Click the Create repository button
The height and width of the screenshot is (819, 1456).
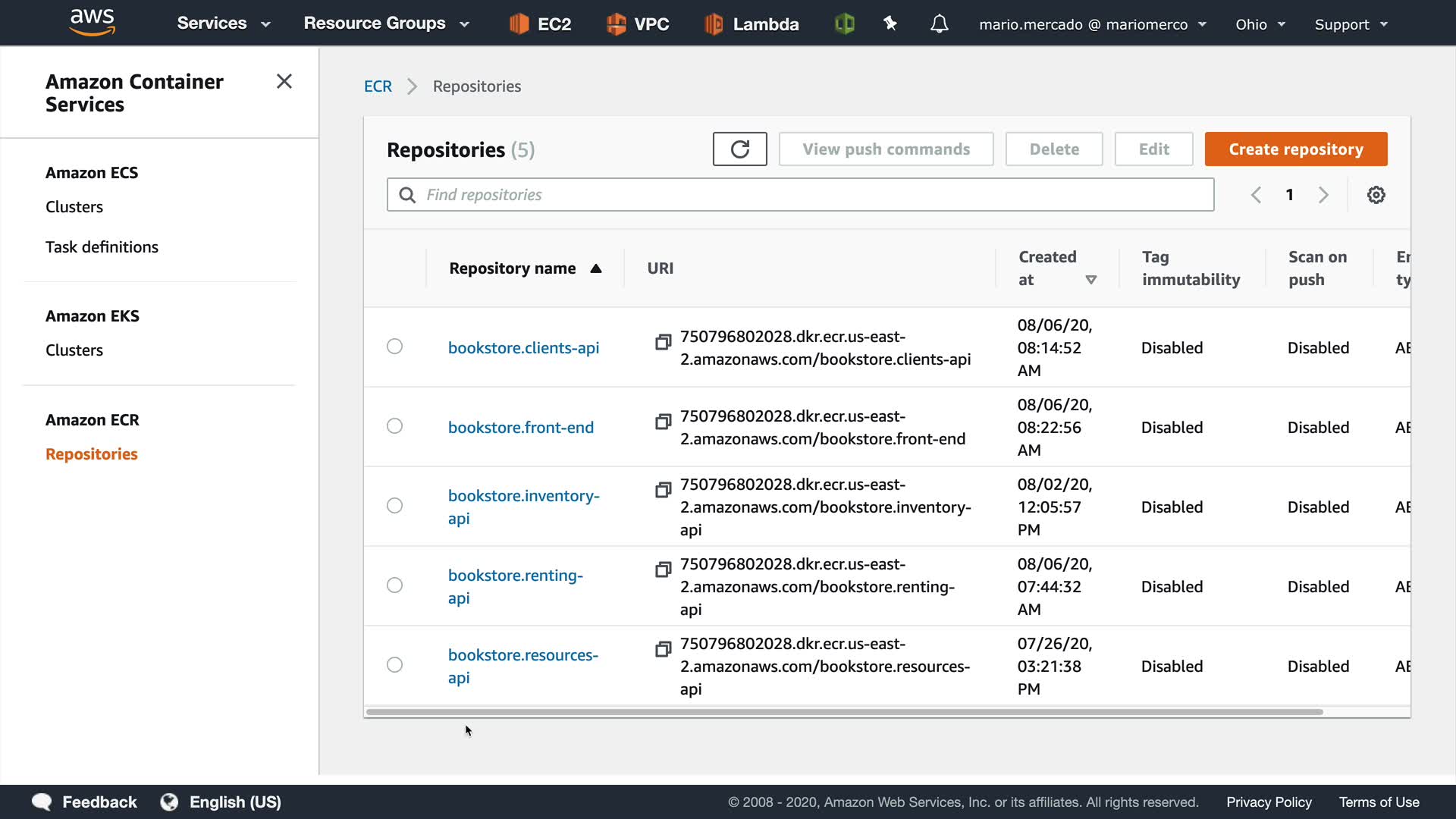coord(1295,149)
